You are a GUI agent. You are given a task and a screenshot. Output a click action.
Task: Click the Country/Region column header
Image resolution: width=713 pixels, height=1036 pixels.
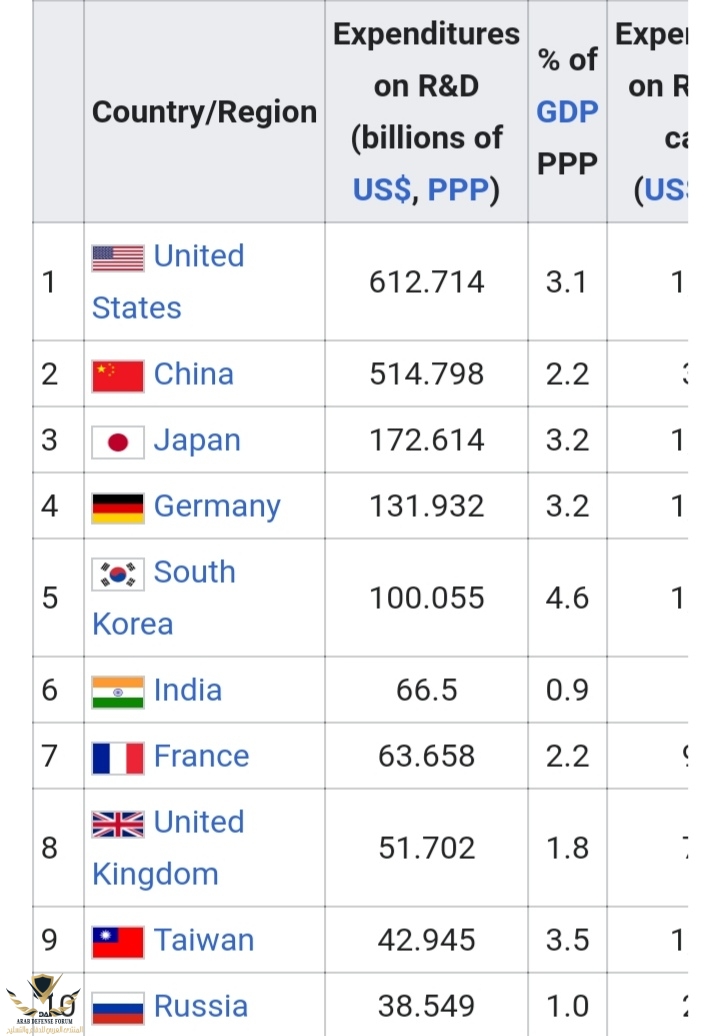pyautogui.click(x=204, y=112)
